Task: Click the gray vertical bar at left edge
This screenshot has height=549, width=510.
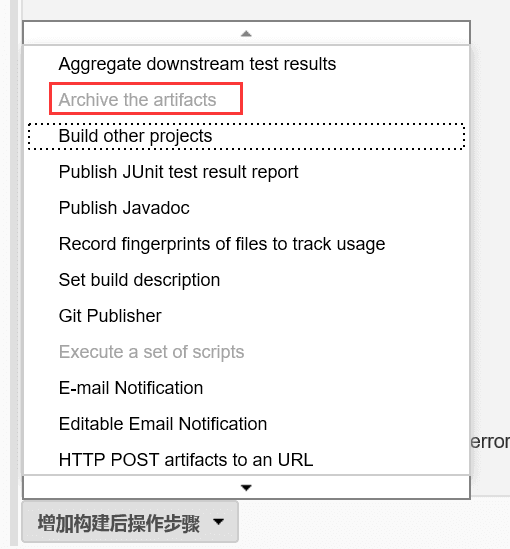Action: [14, 273]
